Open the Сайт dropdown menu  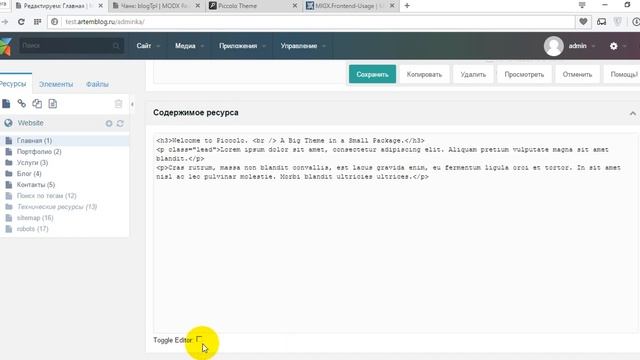pos(148,46)
